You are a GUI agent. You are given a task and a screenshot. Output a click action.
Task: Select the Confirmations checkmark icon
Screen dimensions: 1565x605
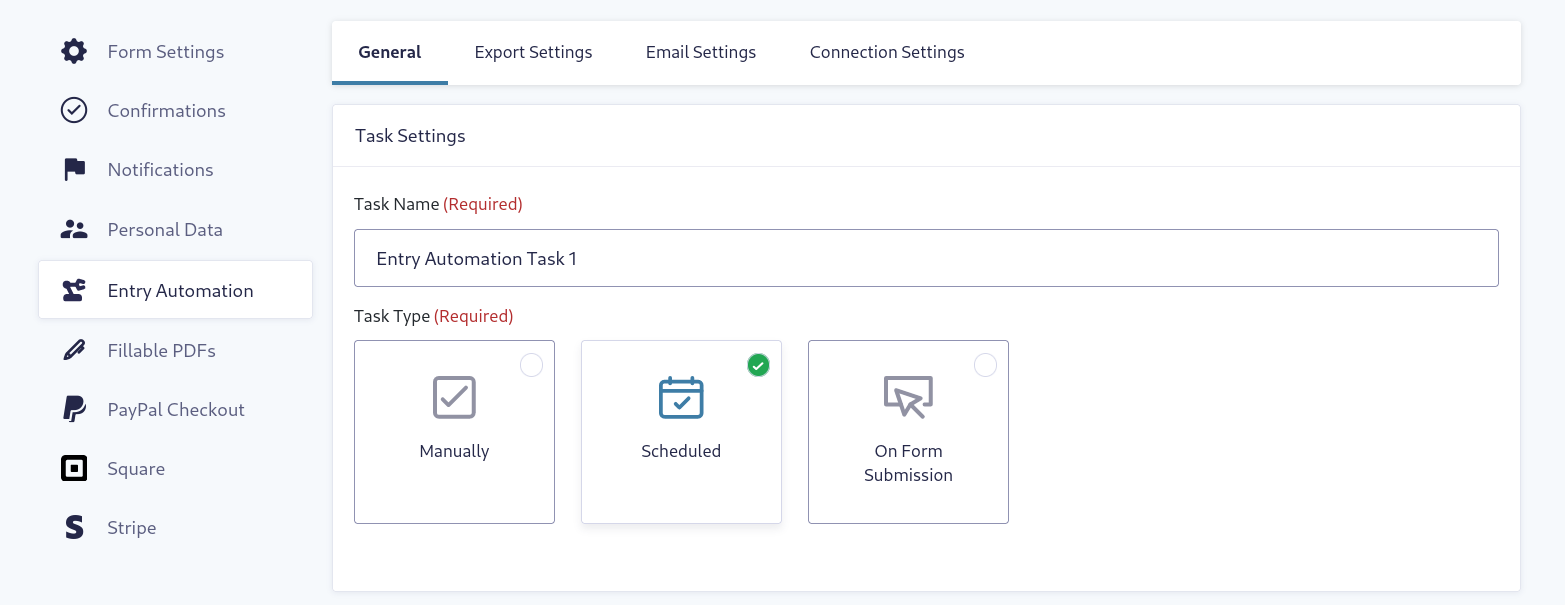74,110
